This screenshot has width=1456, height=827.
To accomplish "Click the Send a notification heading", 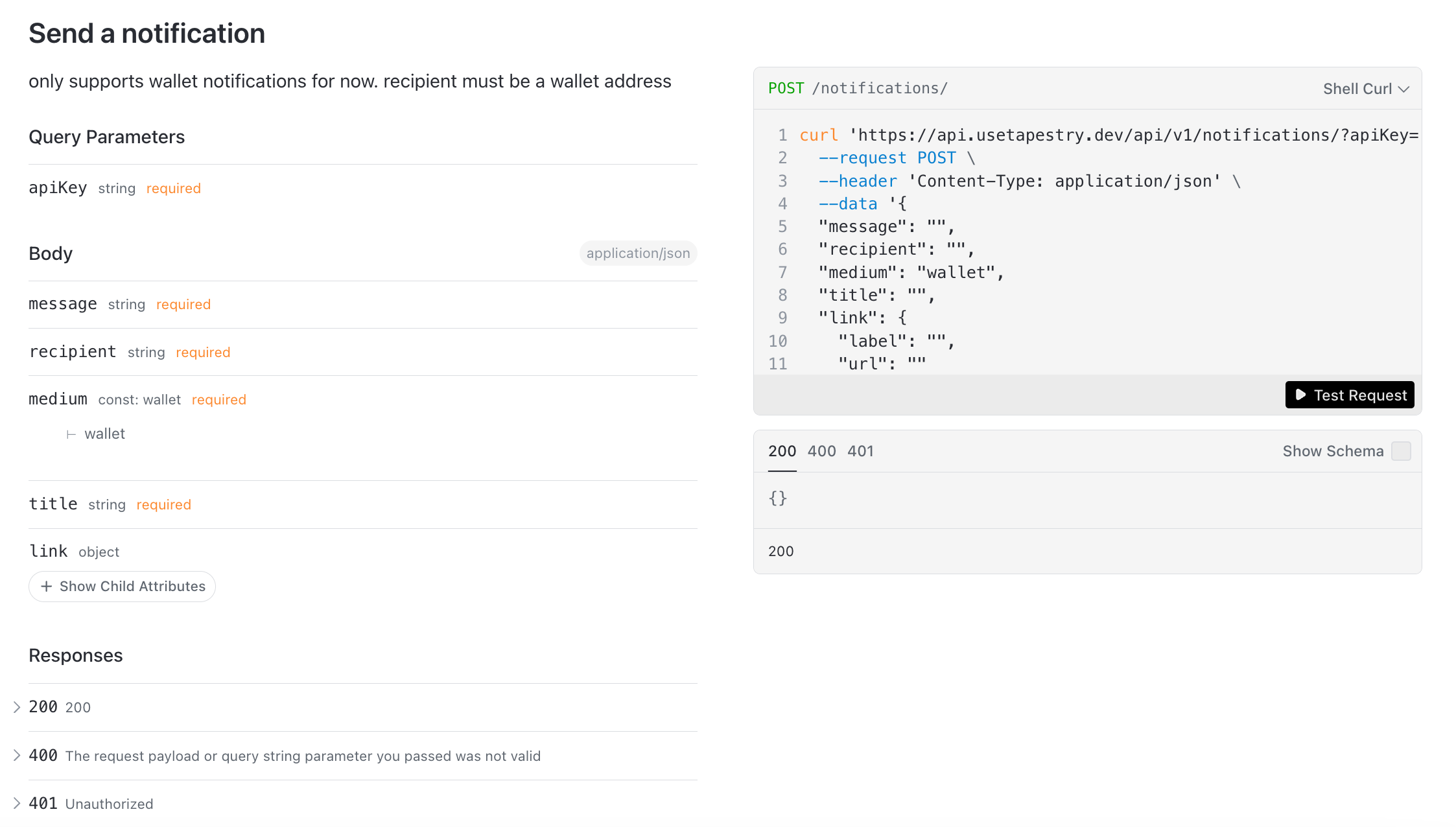I will point(147,34).
